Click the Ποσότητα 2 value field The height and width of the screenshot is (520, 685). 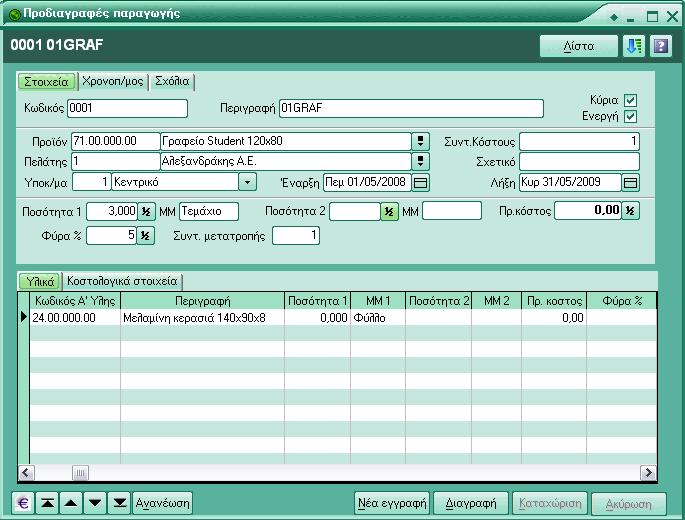[355, 212]
